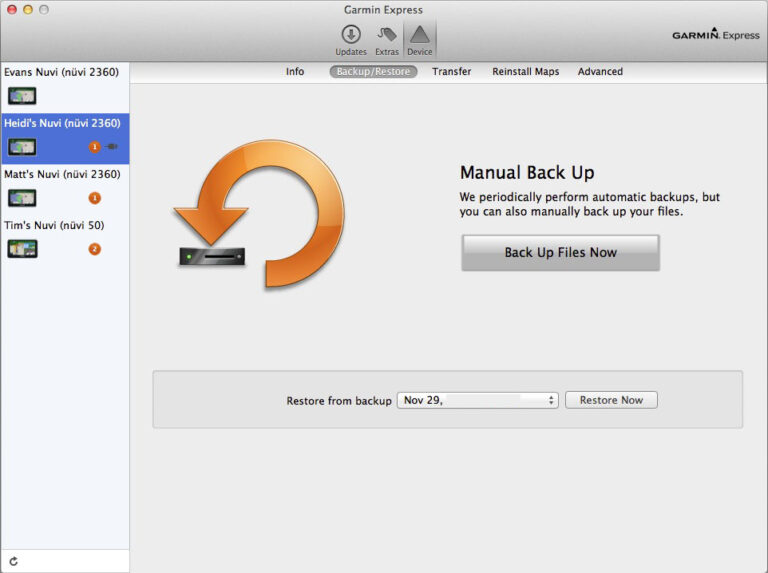Click Heidi's Nuvi device thumbnail
The image size is (768, 573).
click(x=22, y=146)
